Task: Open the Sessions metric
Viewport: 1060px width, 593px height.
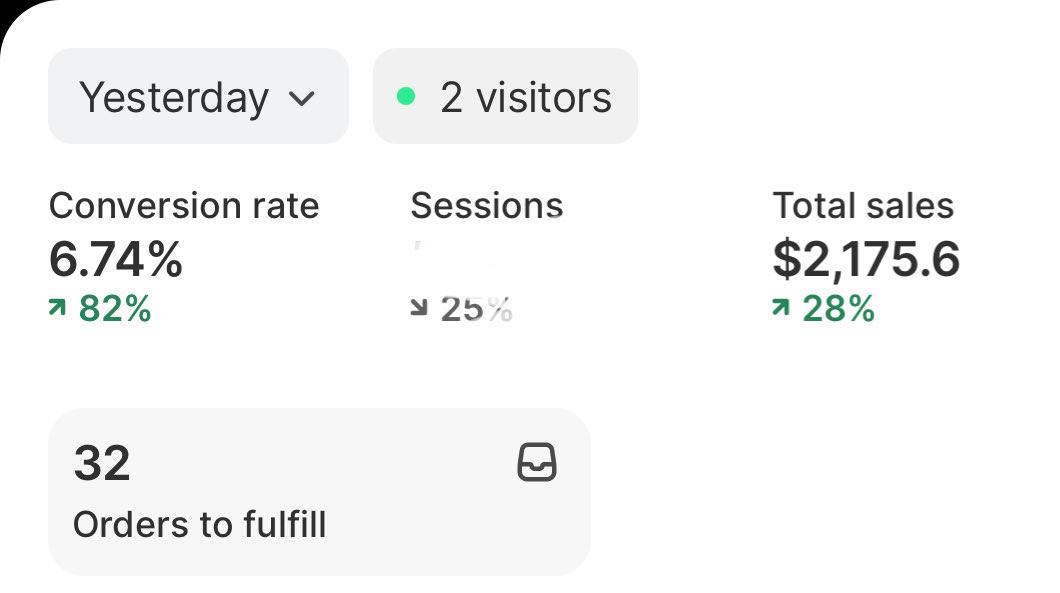Action: (x=486, y=206)
